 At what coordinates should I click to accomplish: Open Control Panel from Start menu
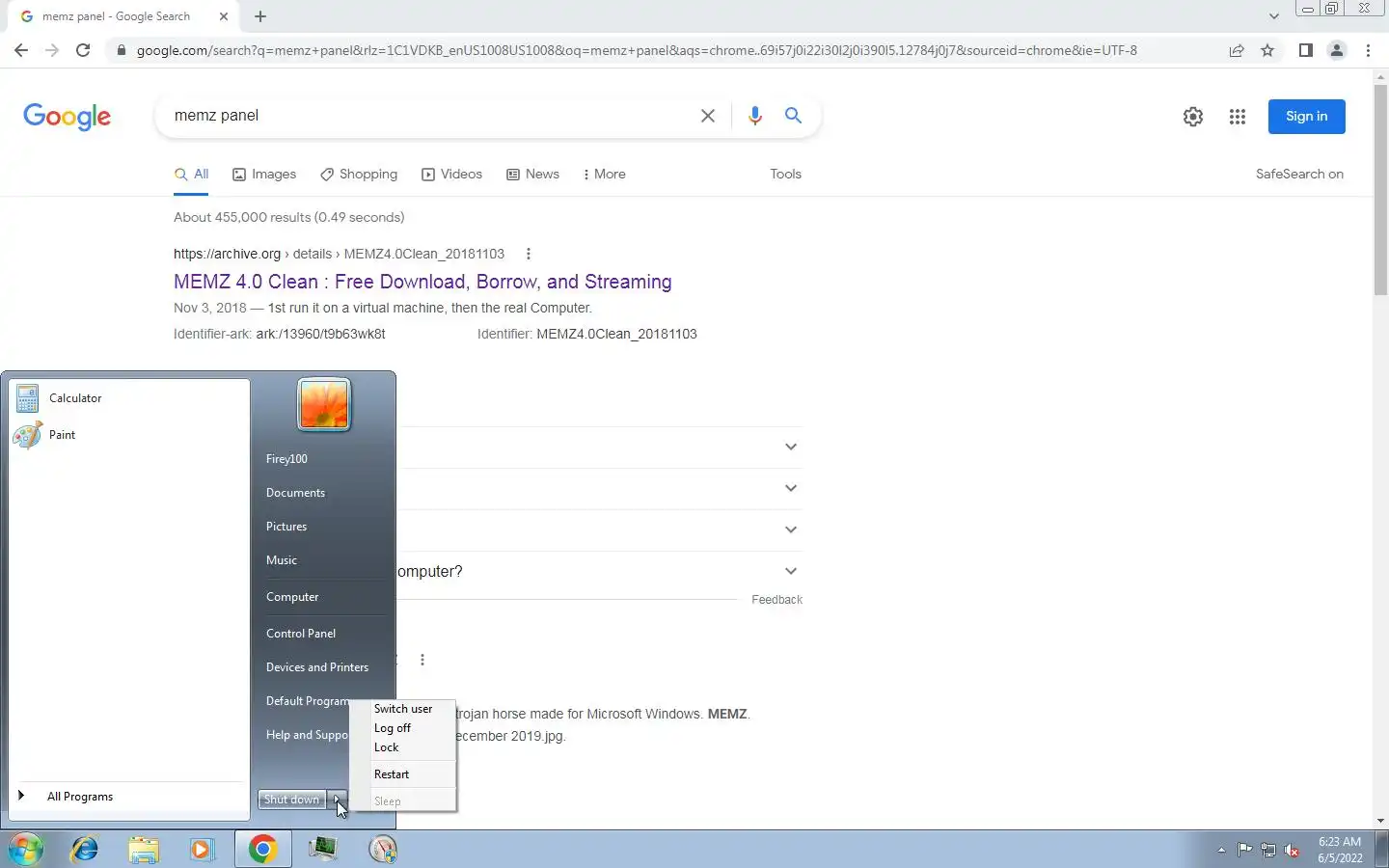pyautogui.click(x=301, y=634)
